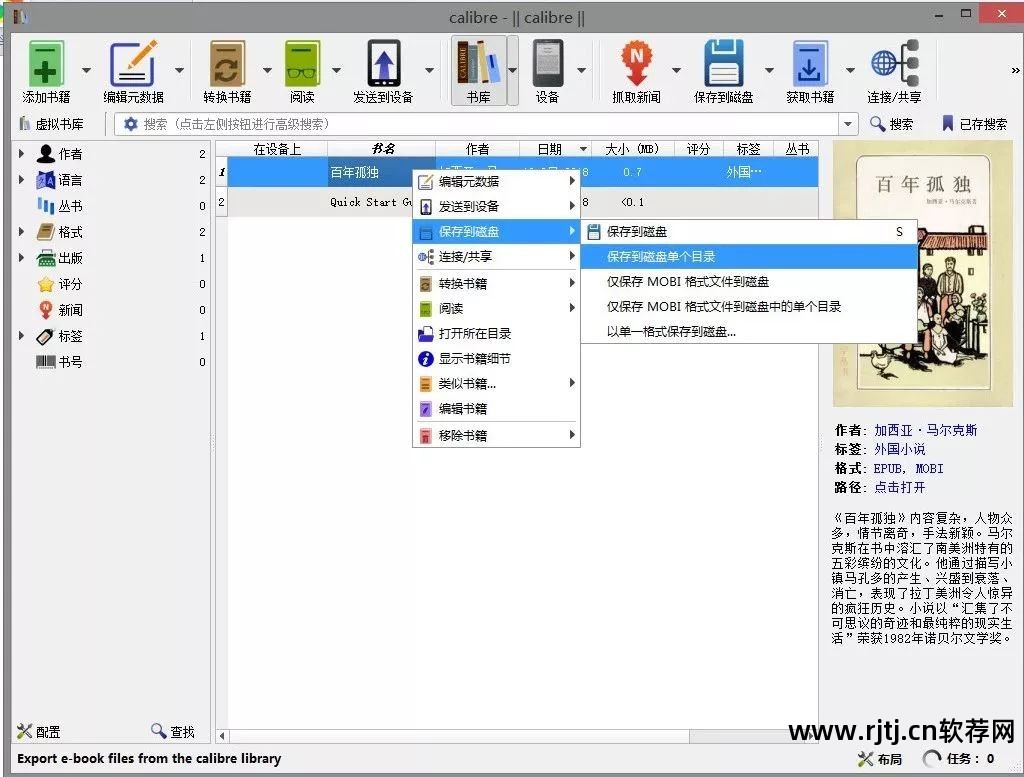Click the 添加书籍 (Add books) icon
Image resolution: width=1024 pixels, height=777 pixels.
[x=46, y=65]
